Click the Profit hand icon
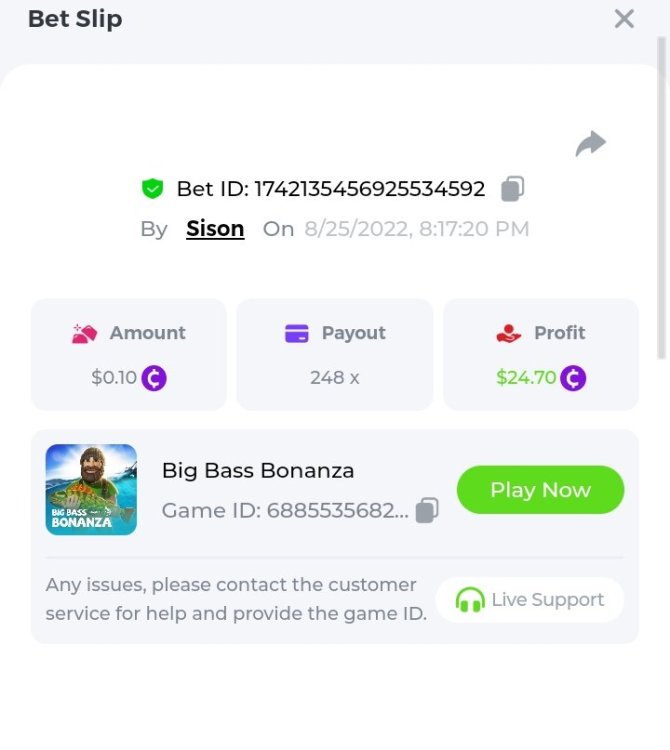 [x=509, y=333]
